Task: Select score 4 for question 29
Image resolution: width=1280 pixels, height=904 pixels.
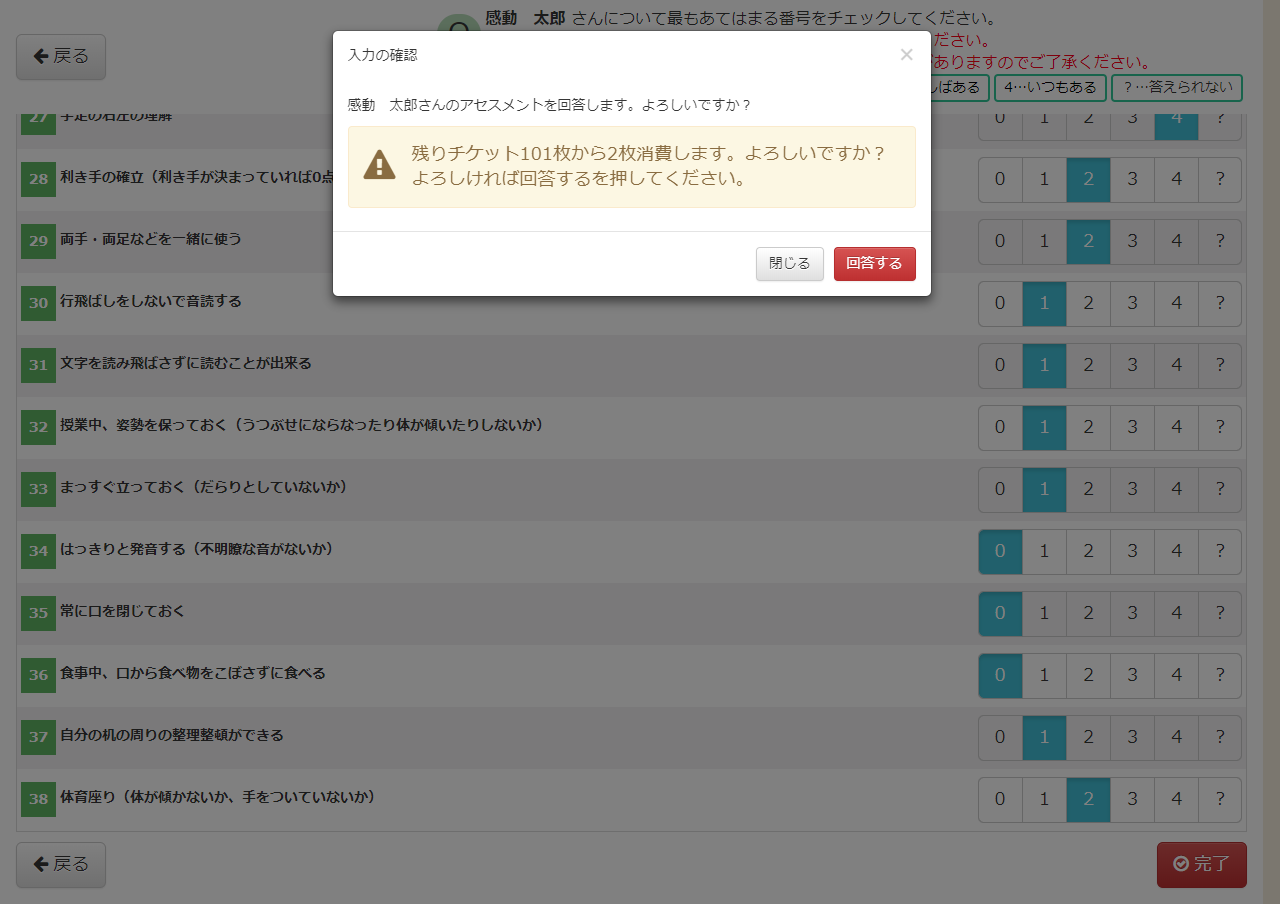Action: pos(1176,242)
